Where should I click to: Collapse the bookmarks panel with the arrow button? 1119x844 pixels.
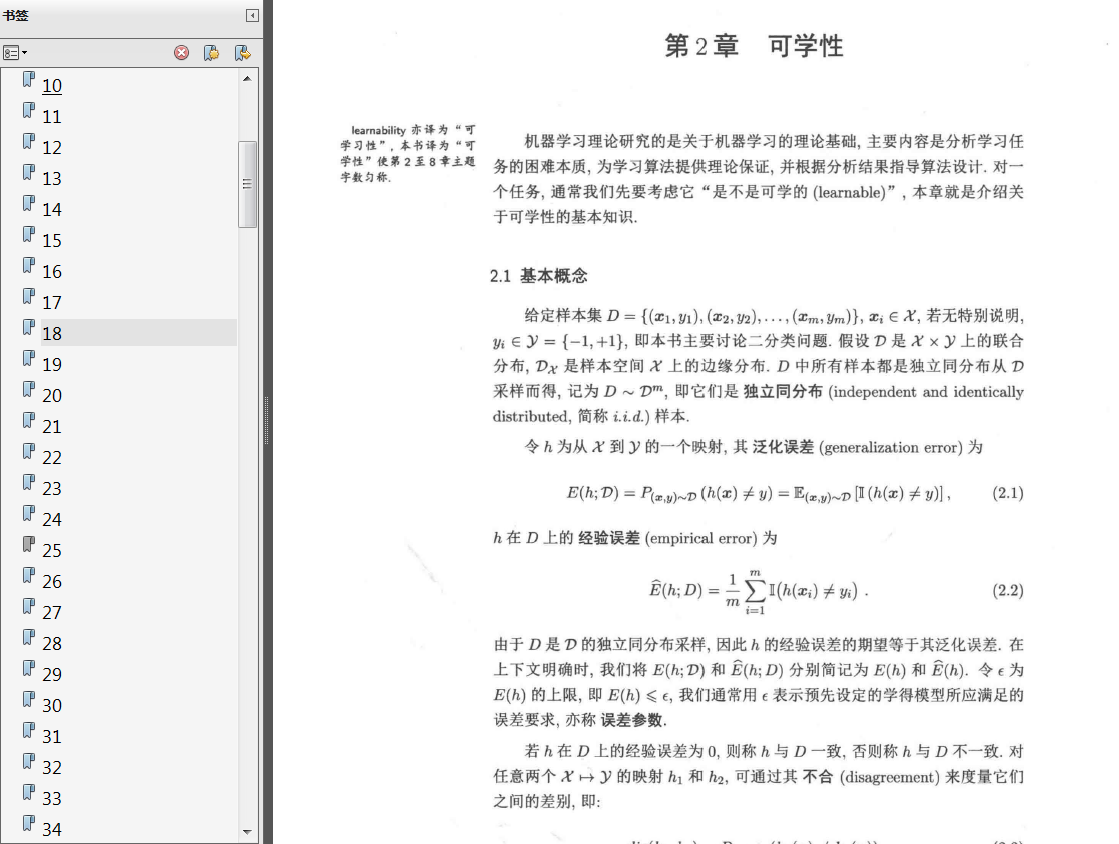point(252,16)
